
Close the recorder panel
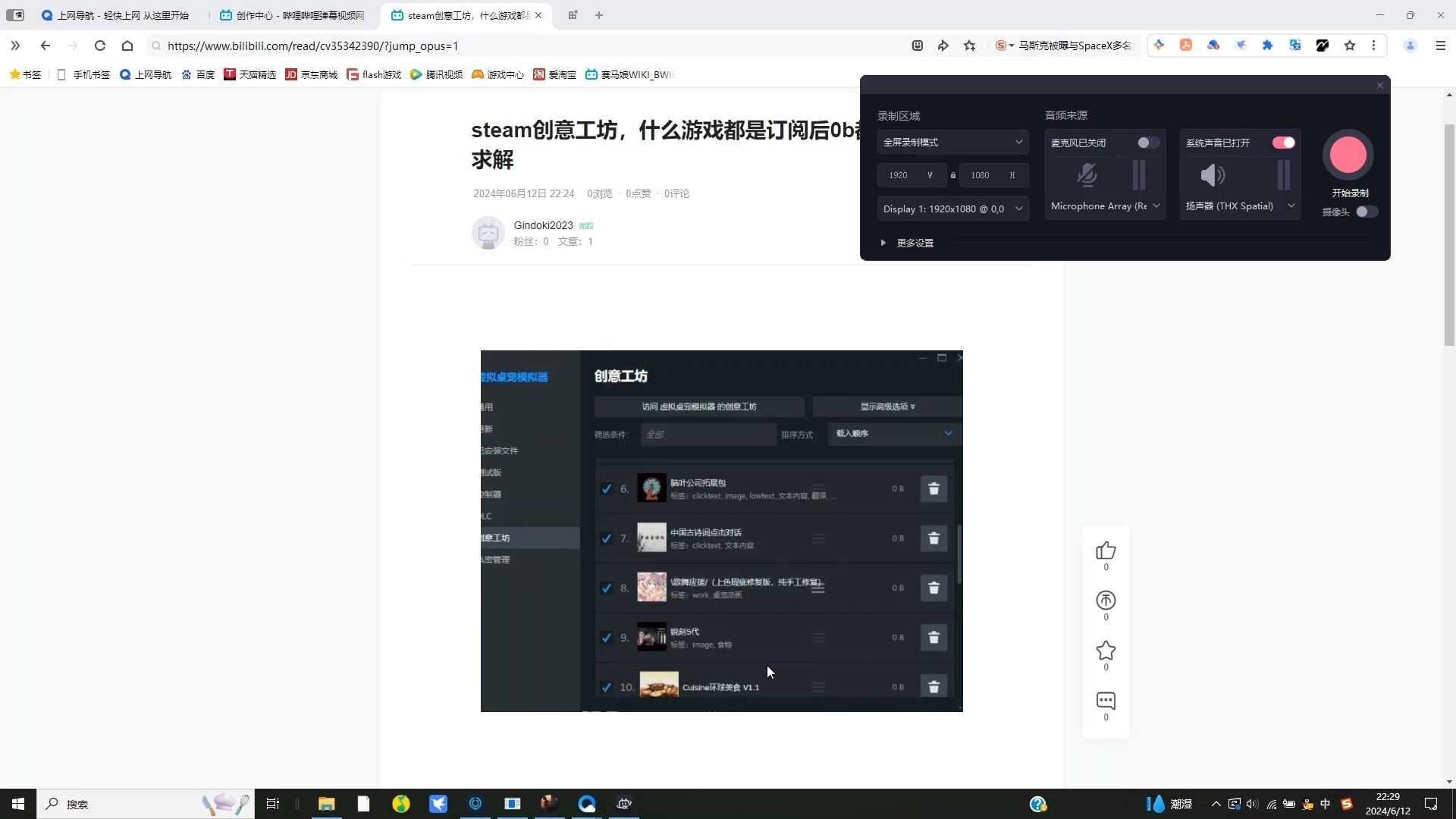(1380, 85)
